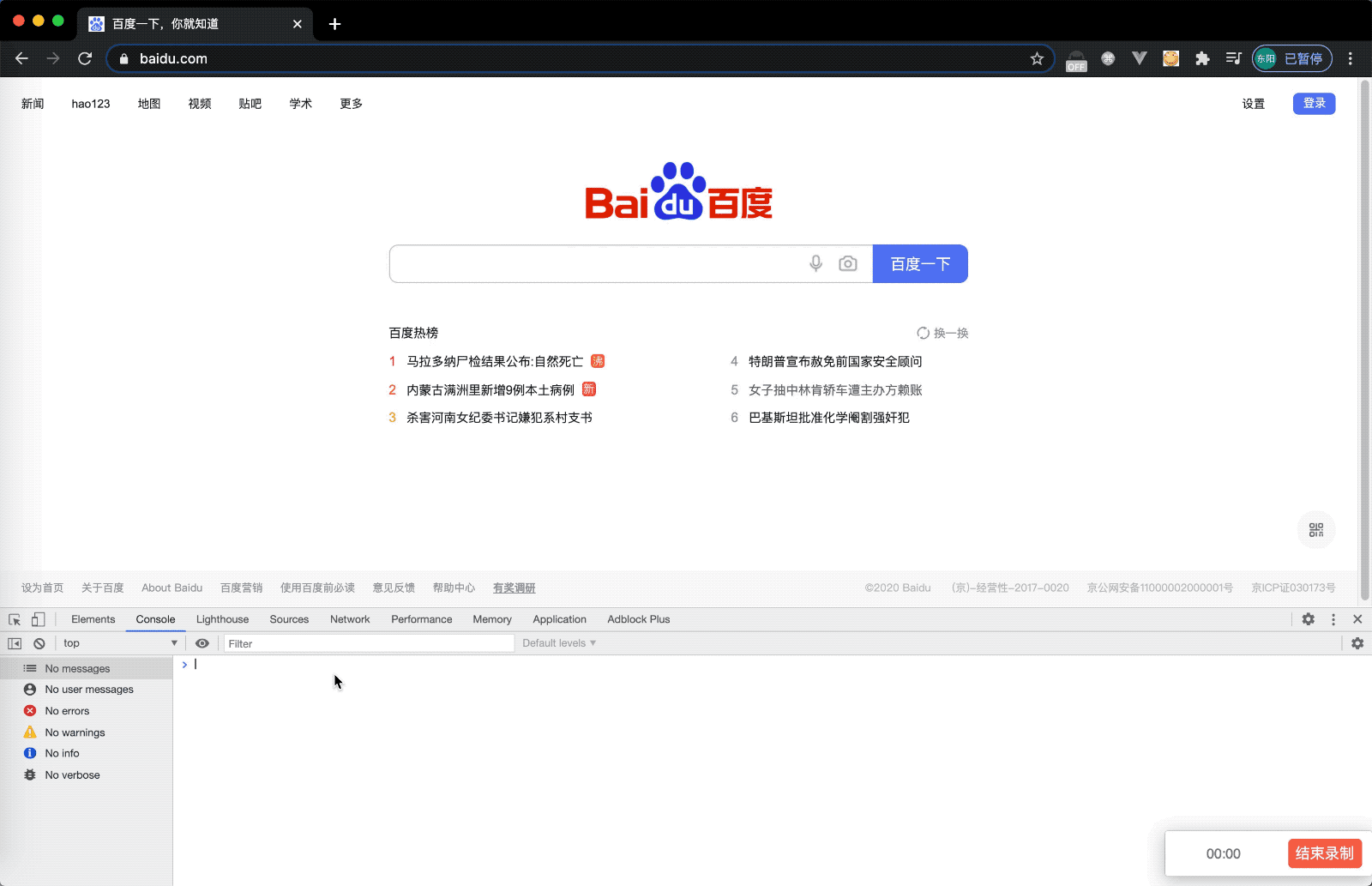Switch to the Network tab

pyautogui.click(x=349, y=618)
